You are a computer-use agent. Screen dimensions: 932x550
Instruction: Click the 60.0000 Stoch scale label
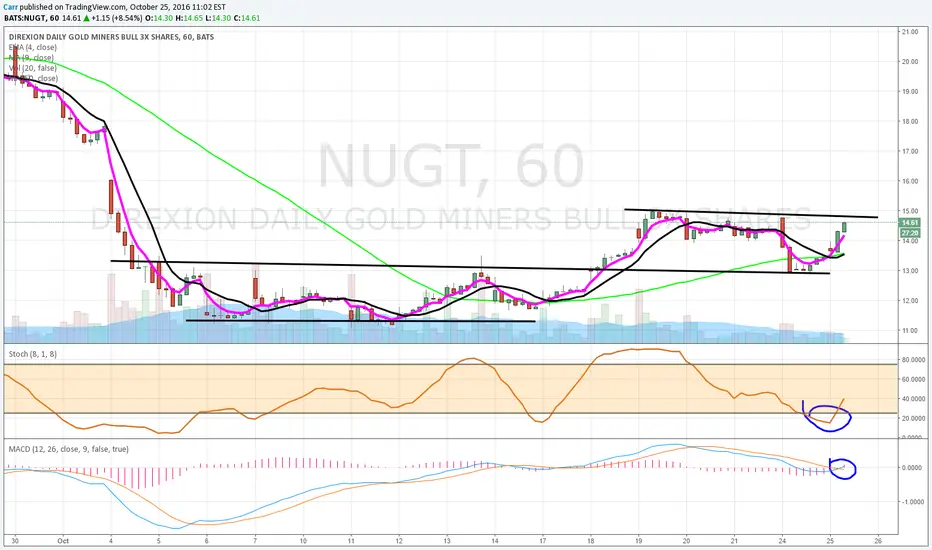[x=913, y=379]
